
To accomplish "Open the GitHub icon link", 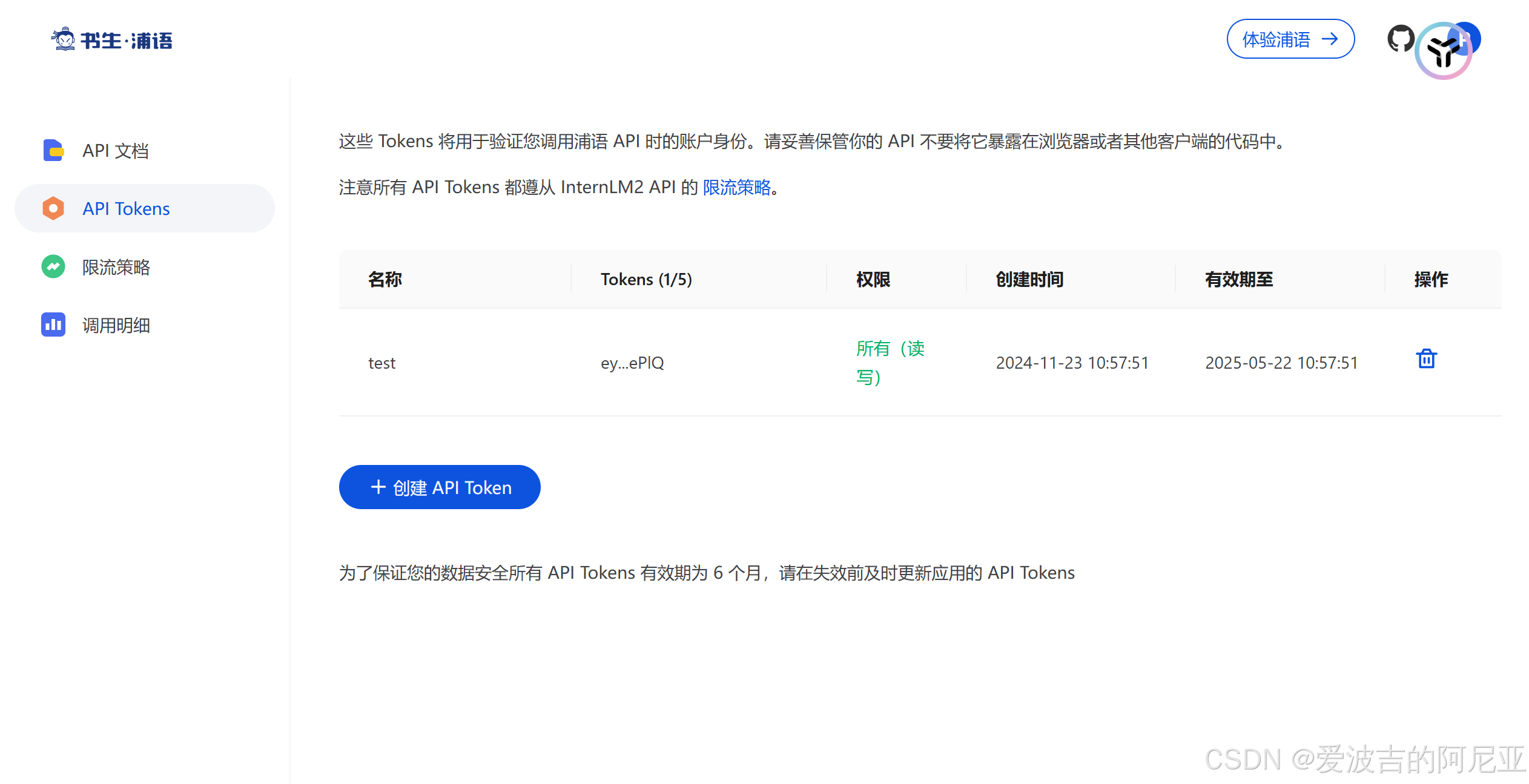I will pos(1400,39).
